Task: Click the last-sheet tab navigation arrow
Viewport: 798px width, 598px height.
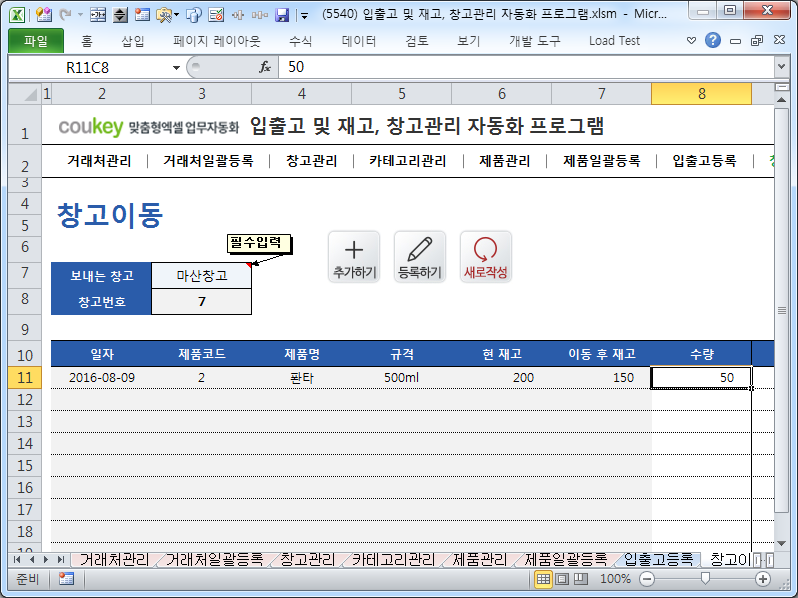Action: coord(61,560)
